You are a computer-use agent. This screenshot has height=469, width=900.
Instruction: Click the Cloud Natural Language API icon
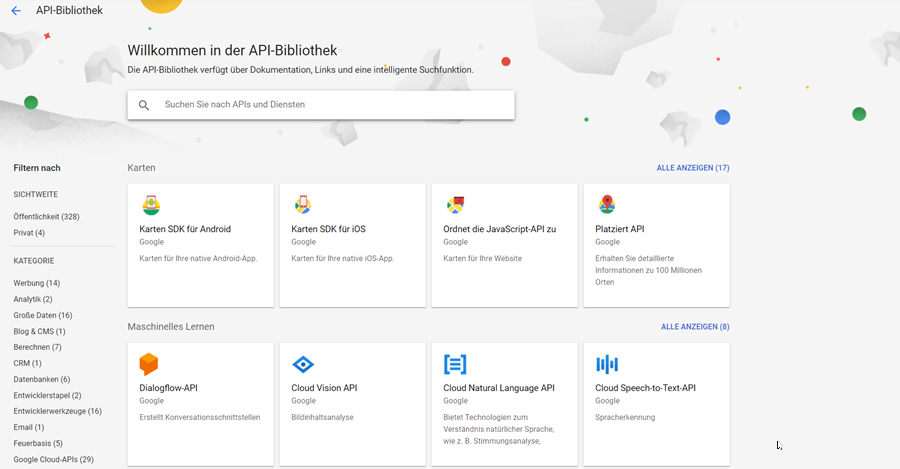click(x=454, y=364)
